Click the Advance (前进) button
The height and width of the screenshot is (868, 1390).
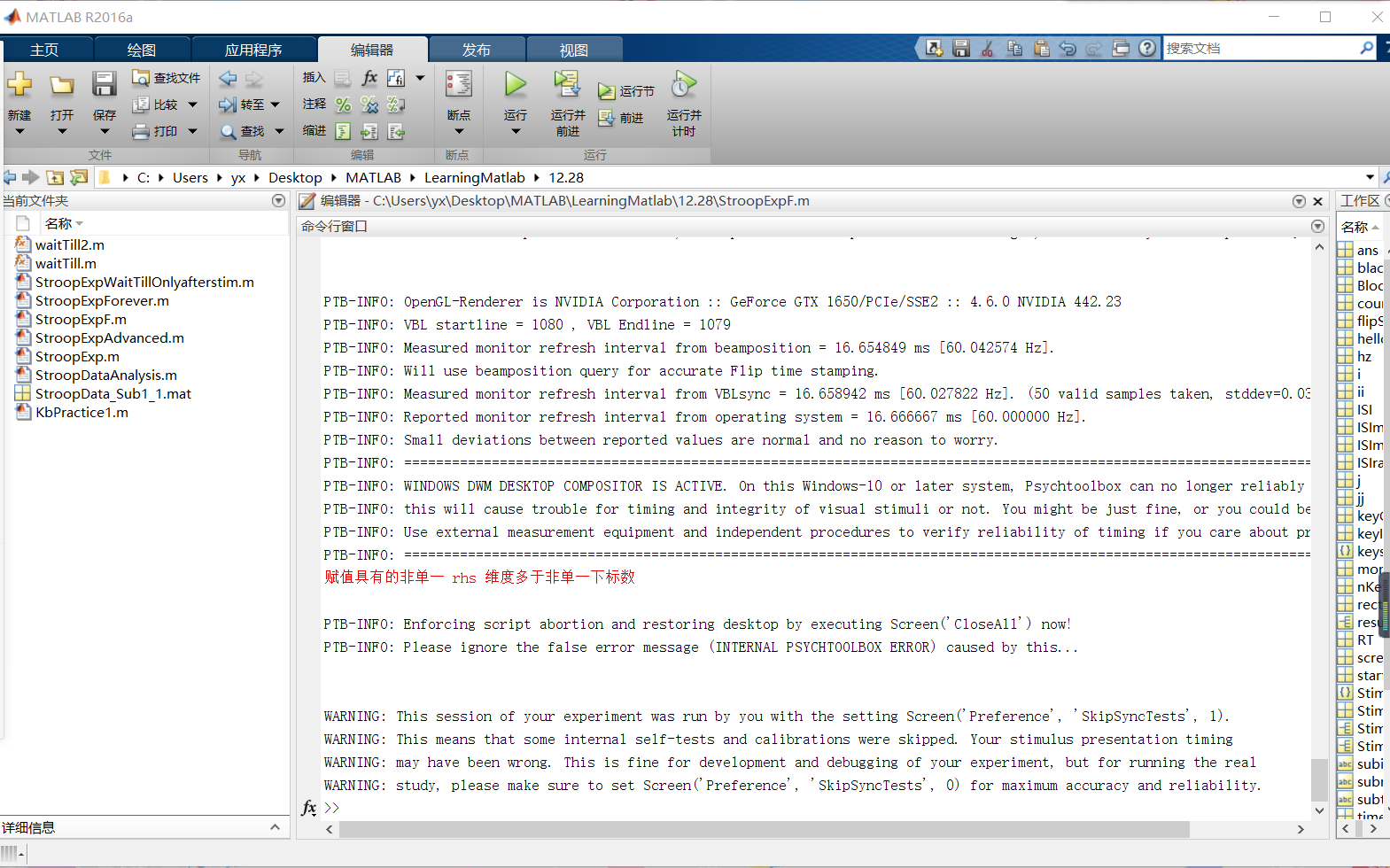pos(621,118)
